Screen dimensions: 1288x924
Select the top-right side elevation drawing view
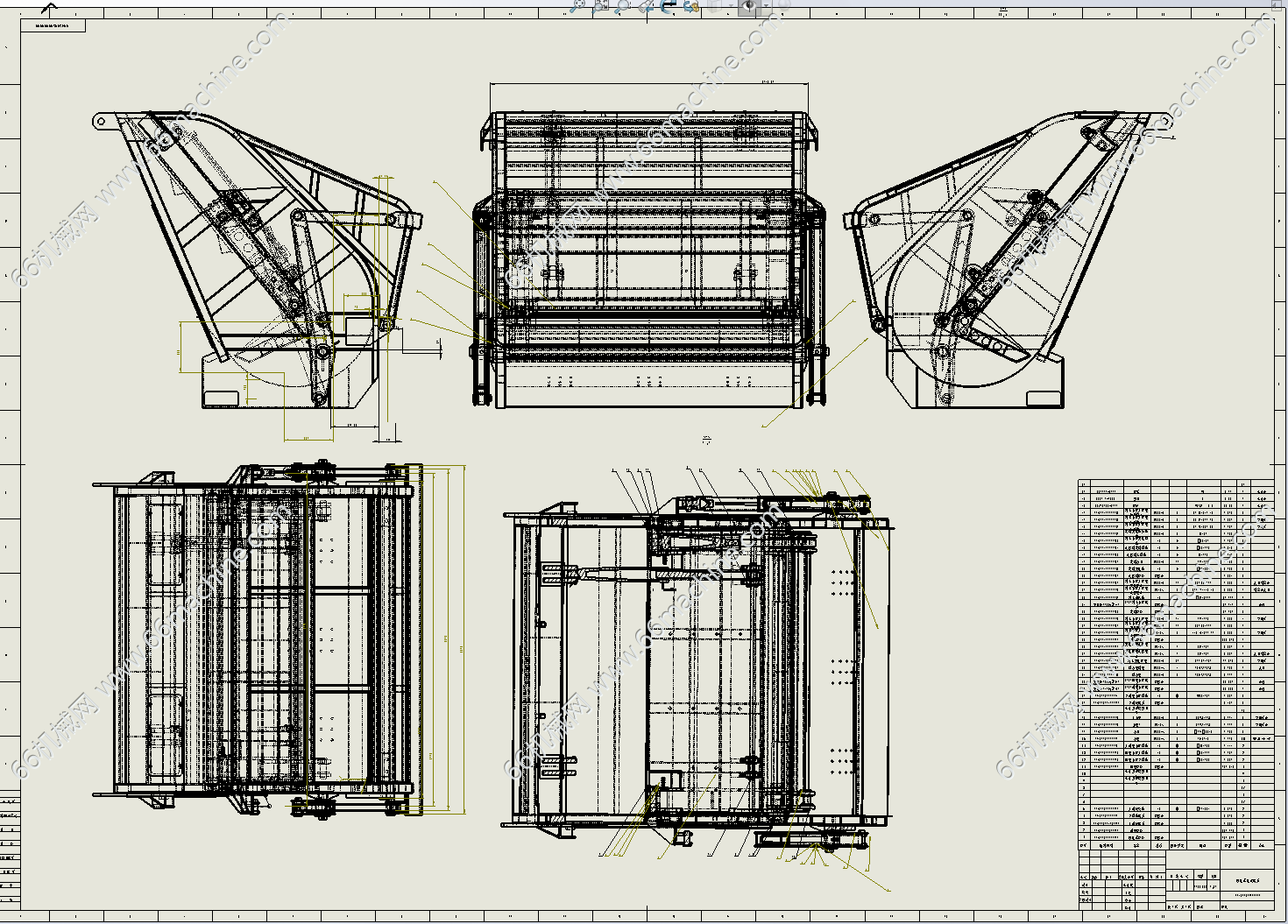[999, 261]
